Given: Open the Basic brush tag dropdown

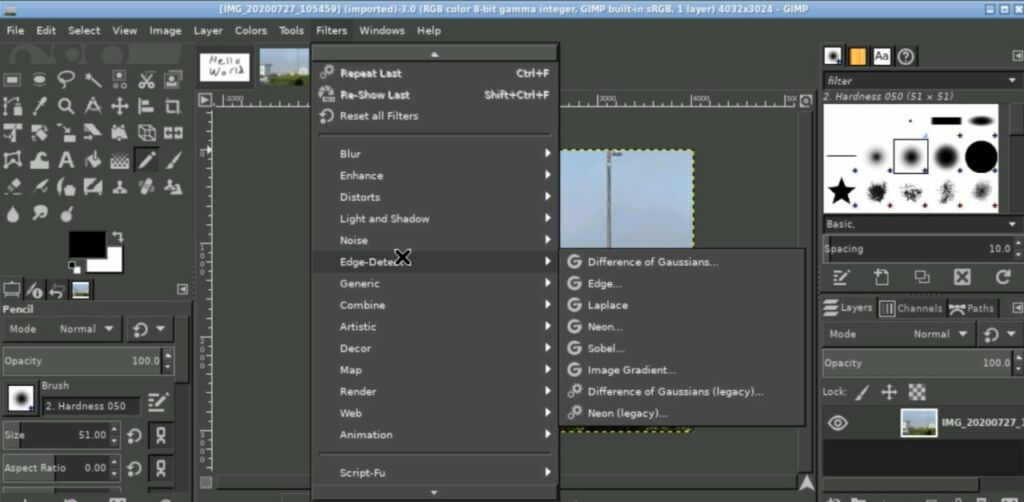Looking at the screenshot, I should point(922,224).
